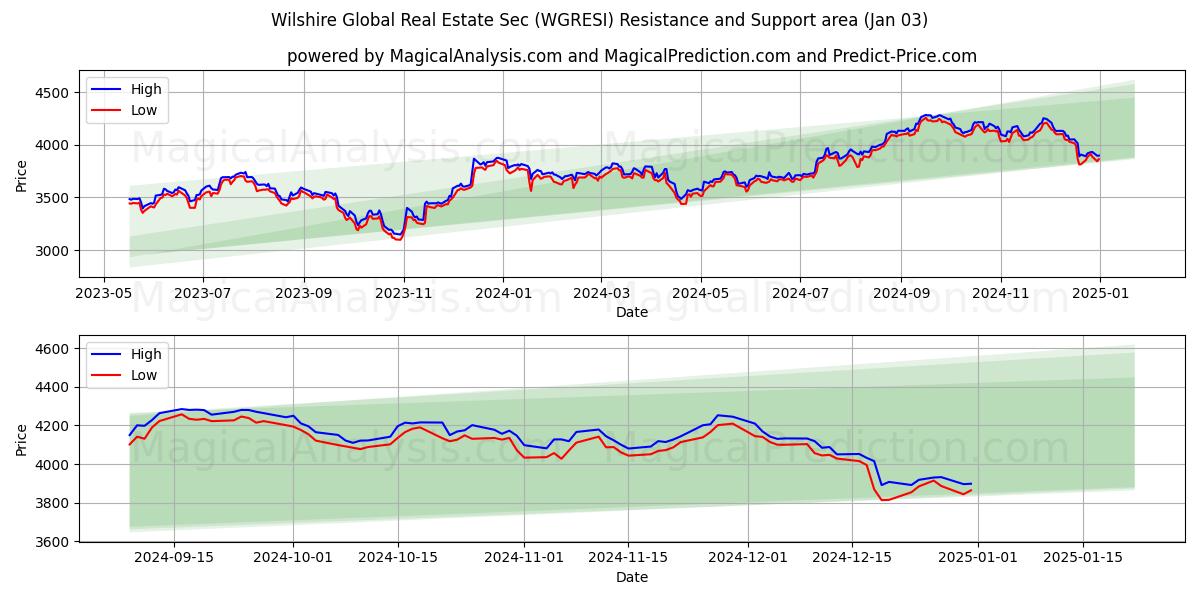Click the 4500 price tick label

pyautogui.click(x=53, y=93)
